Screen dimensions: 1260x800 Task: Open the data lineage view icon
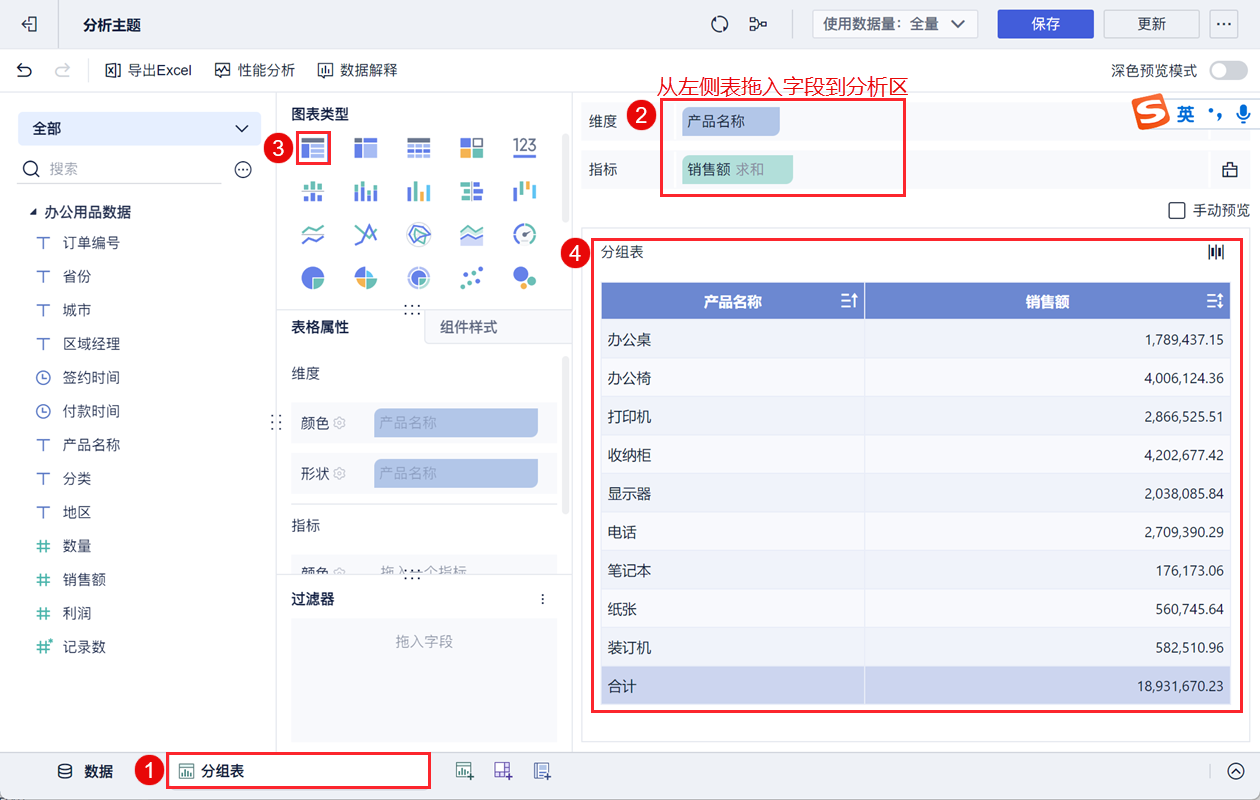pyautogui.click(x=758, y=24)
